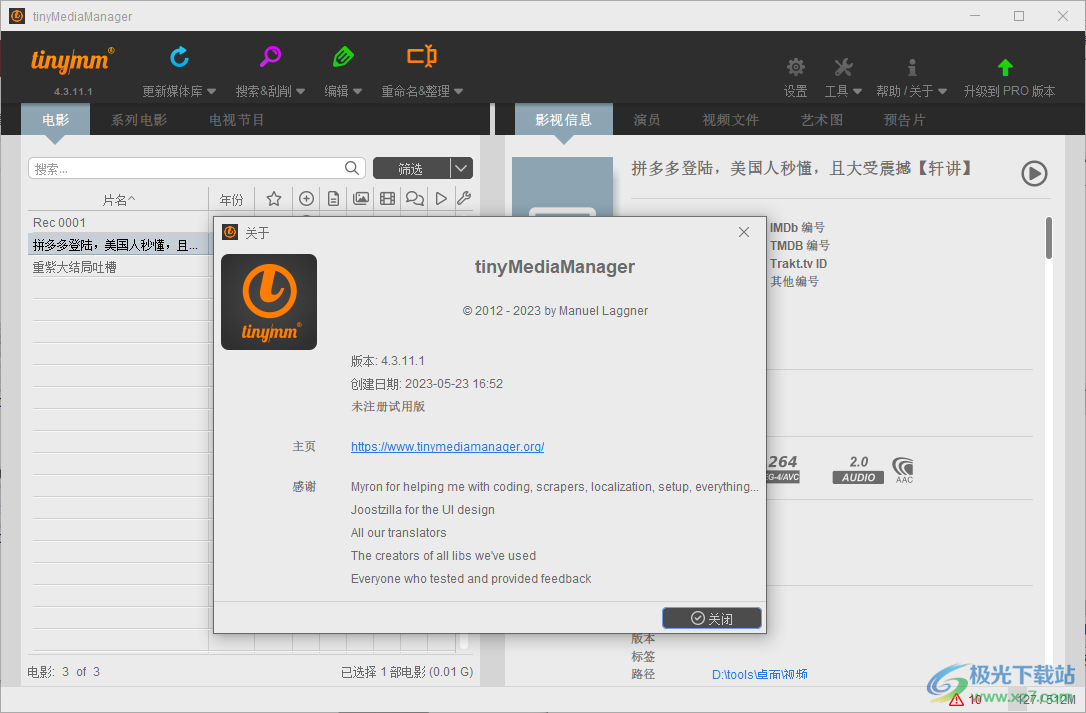Screen dimensions: 1086x713
Task: Sort by the NFO document column icon
Action: click(x=333, y=199)
